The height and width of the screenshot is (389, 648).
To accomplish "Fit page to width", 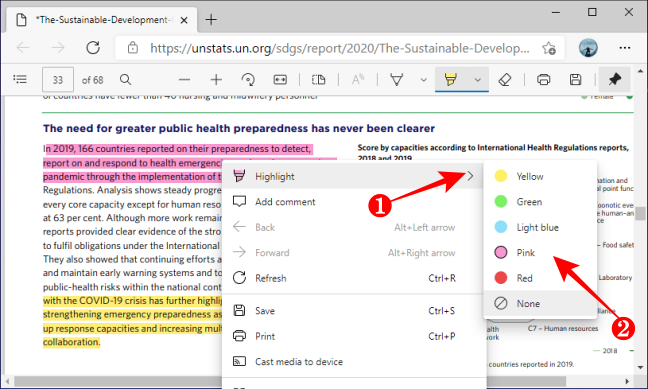I will click(280, 79).
